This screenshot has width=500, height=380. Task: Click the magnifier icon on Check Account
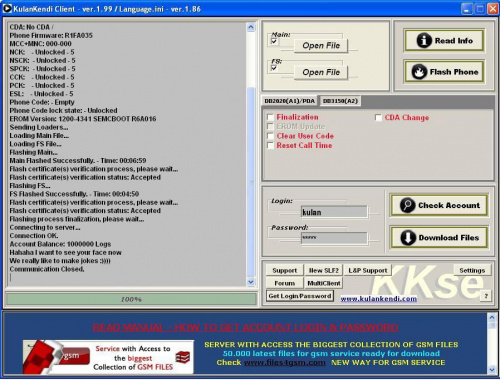407,205
